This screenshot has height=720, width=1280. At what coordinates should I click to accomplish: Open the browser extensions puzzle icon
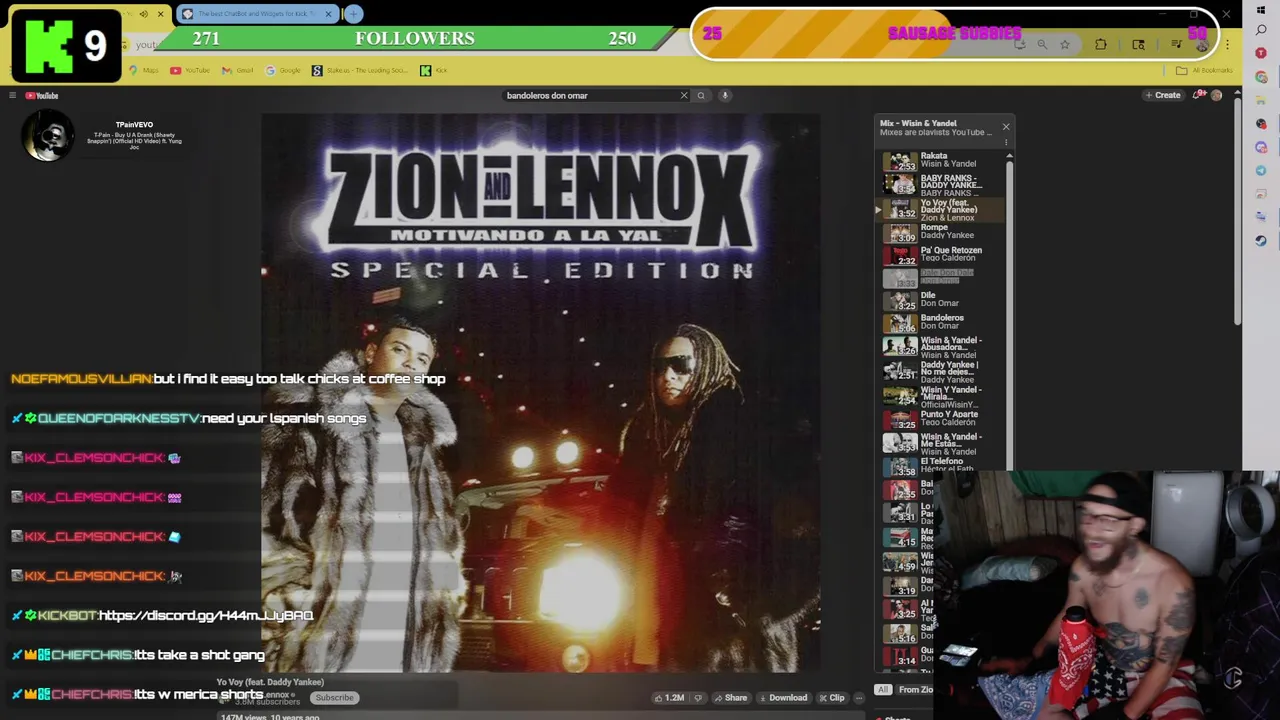coord(1101,44)
